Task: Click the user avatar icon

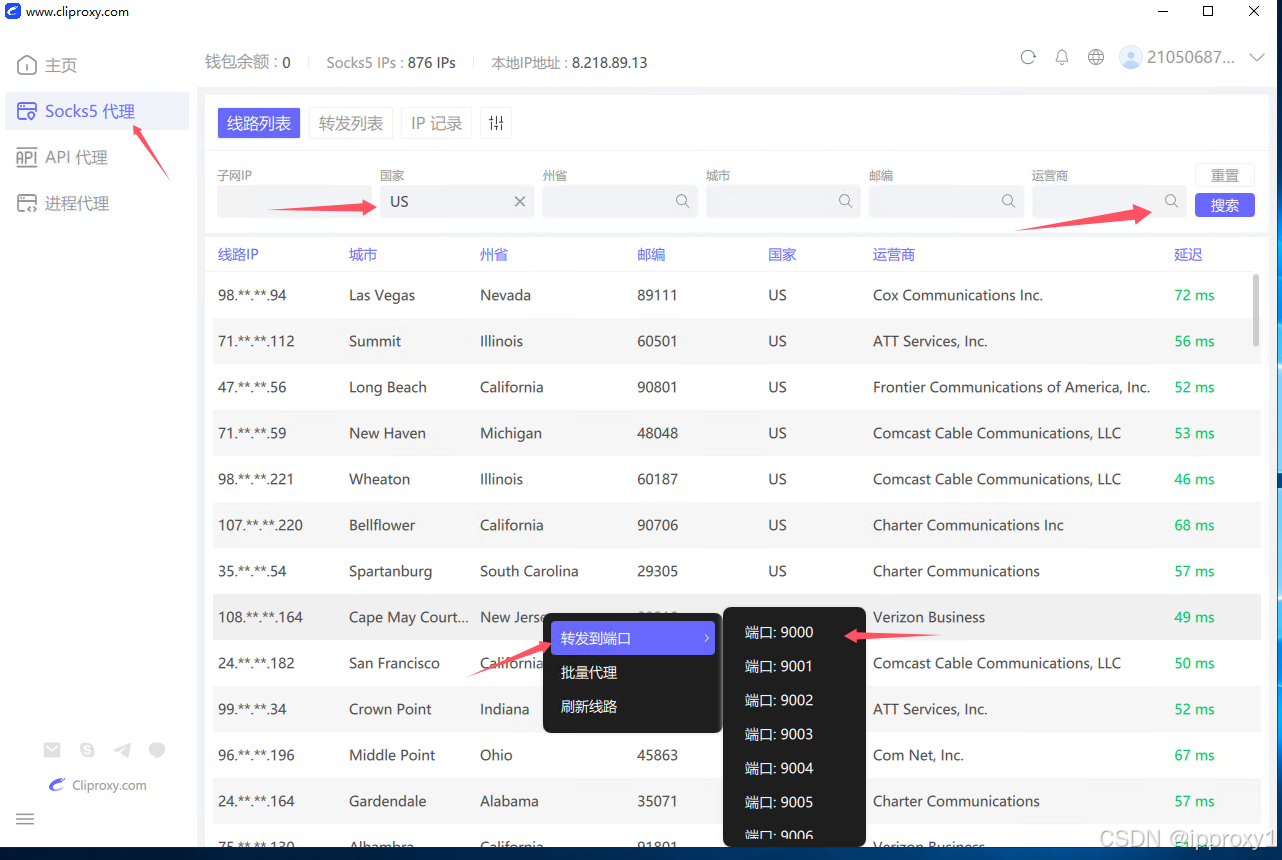Action: point(1131,58)
